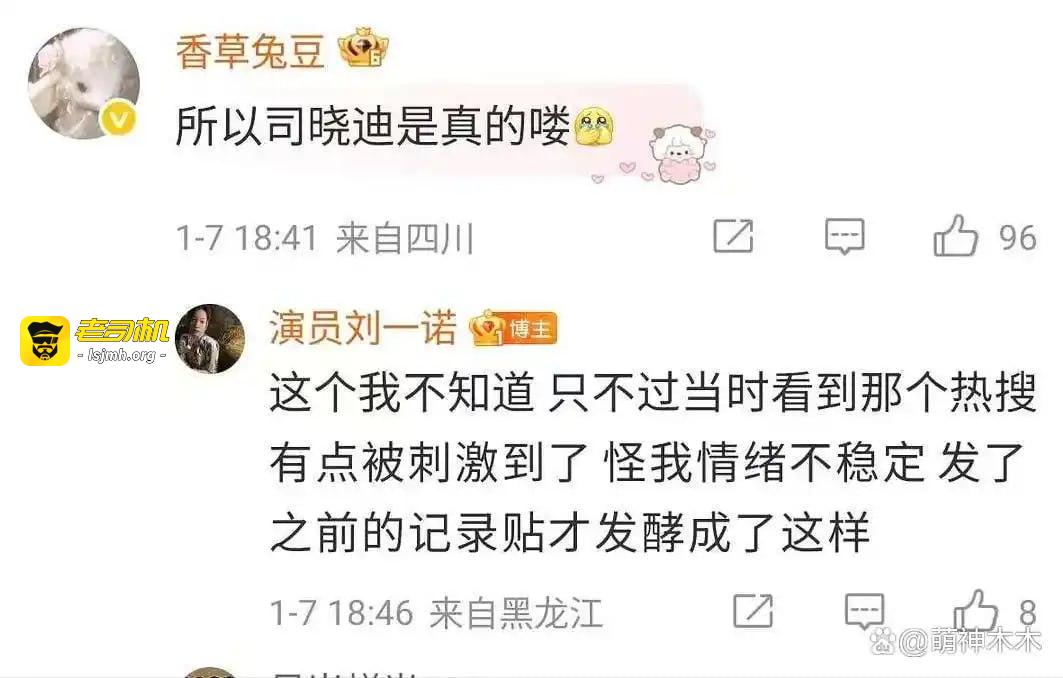The height and width of the screenshot is (678, 1063).
Task: Click crown badge next to 演员刘一诺
Action: tap(488, 328)
